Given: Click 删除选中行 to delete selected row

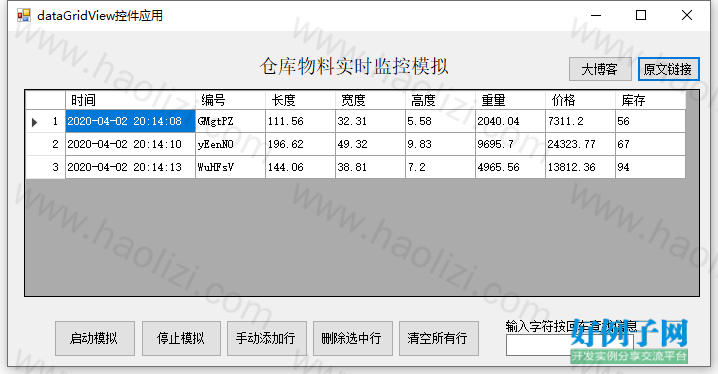Looking at the screenshot, I should (x=353, y=338).
